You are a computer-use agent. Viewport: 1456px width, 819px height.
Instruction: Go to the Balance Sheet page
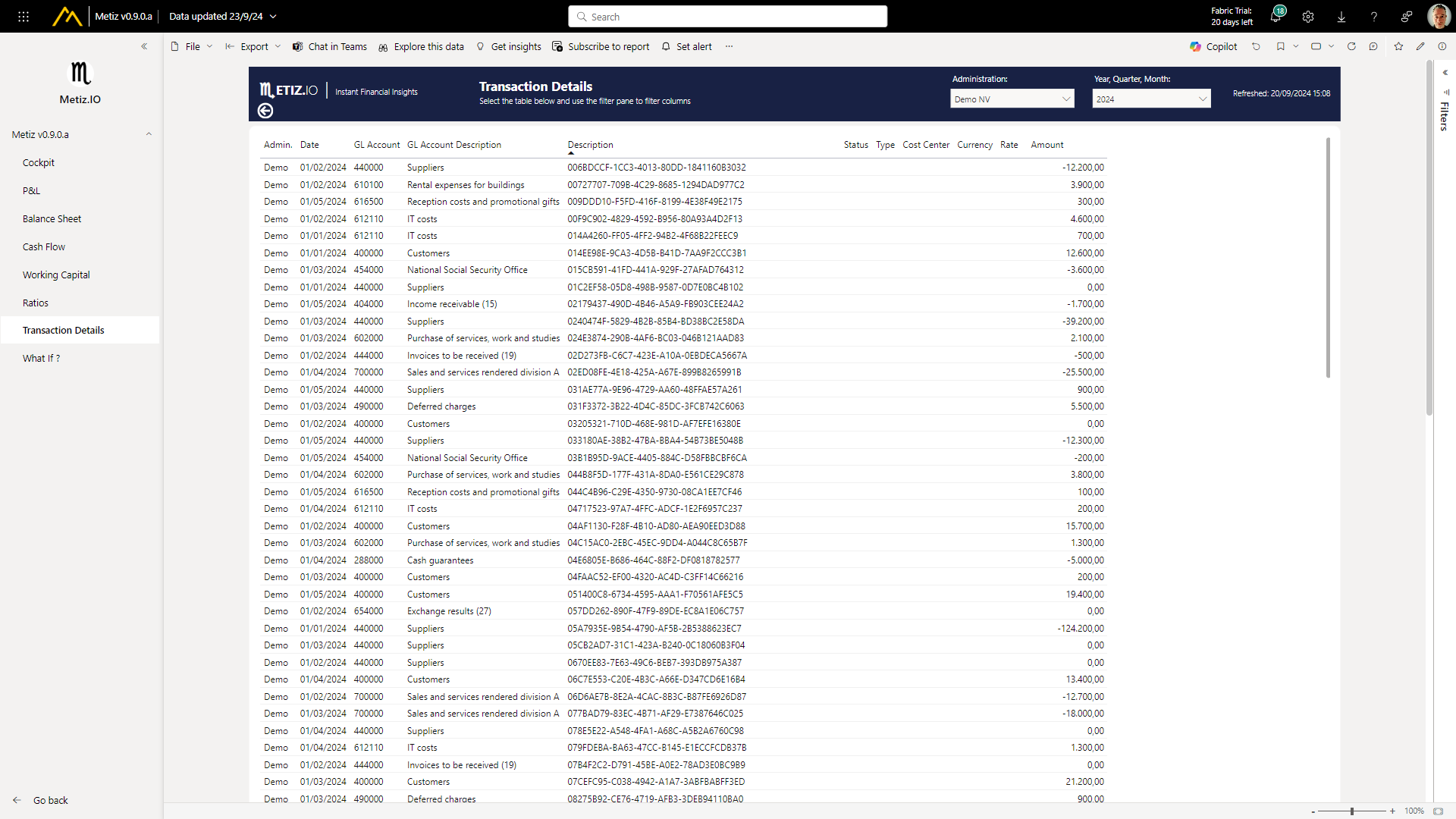[x=52, y=218]
